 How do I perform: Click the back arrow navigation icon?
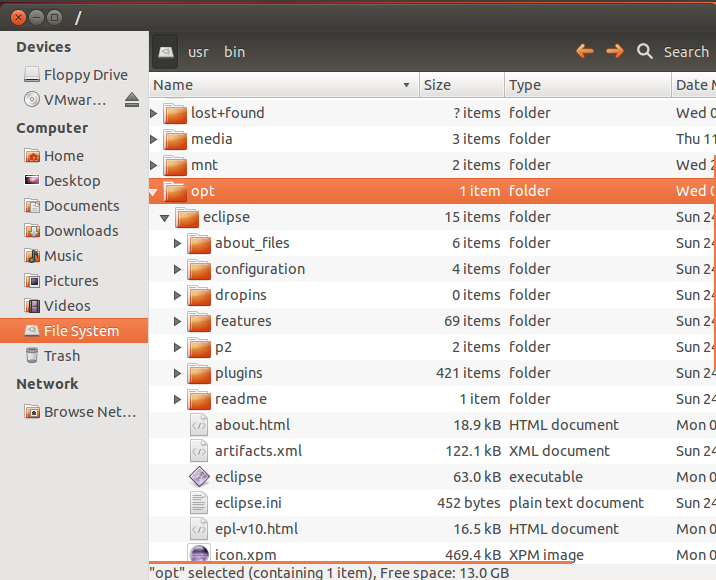(x=585, y=51)
